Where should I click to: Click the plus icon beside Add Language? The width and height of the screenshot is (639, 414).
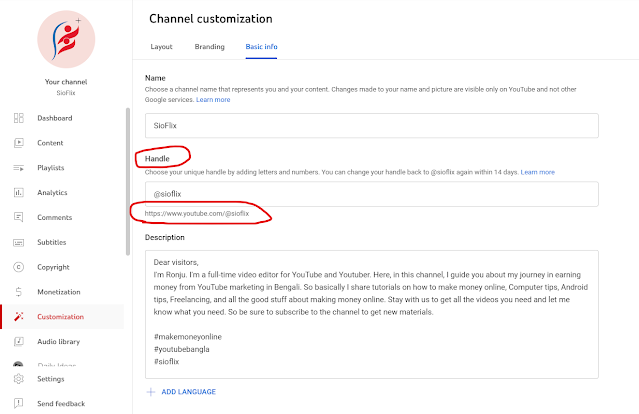tap(151, 392)
